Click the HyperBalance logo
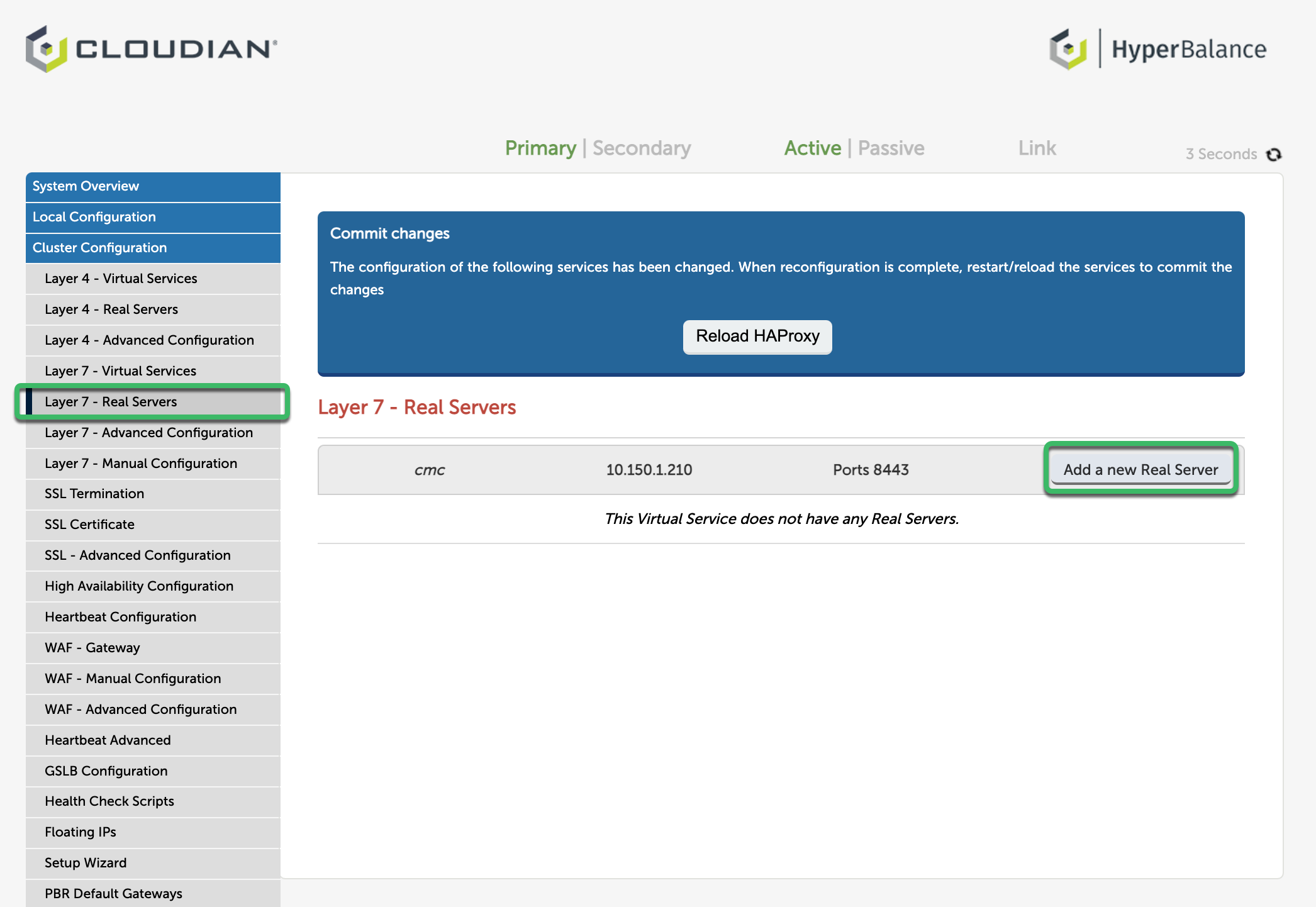This screenshot has width=1316, height=907. (1157, 49)
